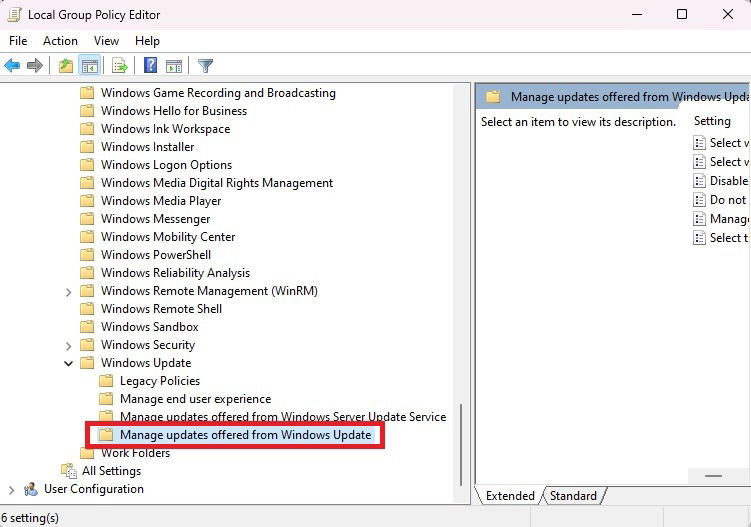
Task: Open the Help menu
Action: pos(147,41)
